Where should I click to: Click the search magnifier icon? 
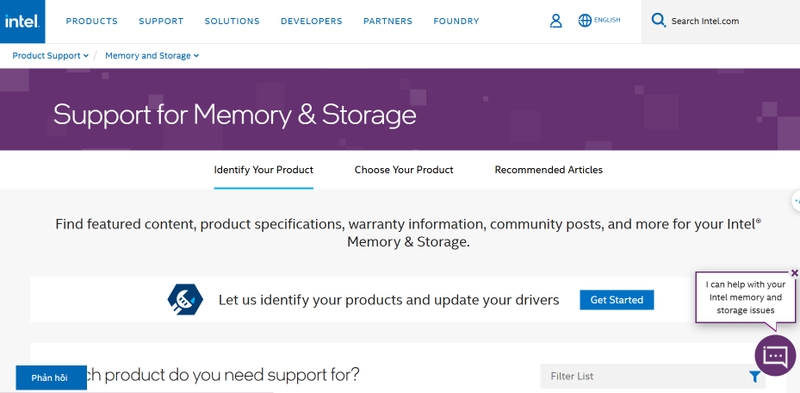tap(658, 20)
